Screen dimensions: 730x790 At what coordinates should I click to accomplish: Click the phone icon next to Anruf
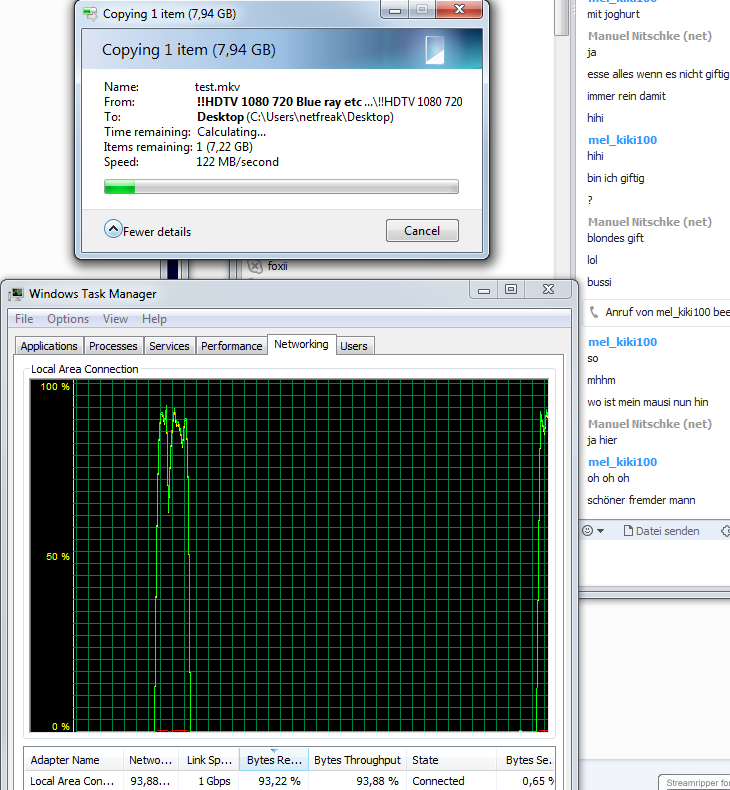(594, 312)
